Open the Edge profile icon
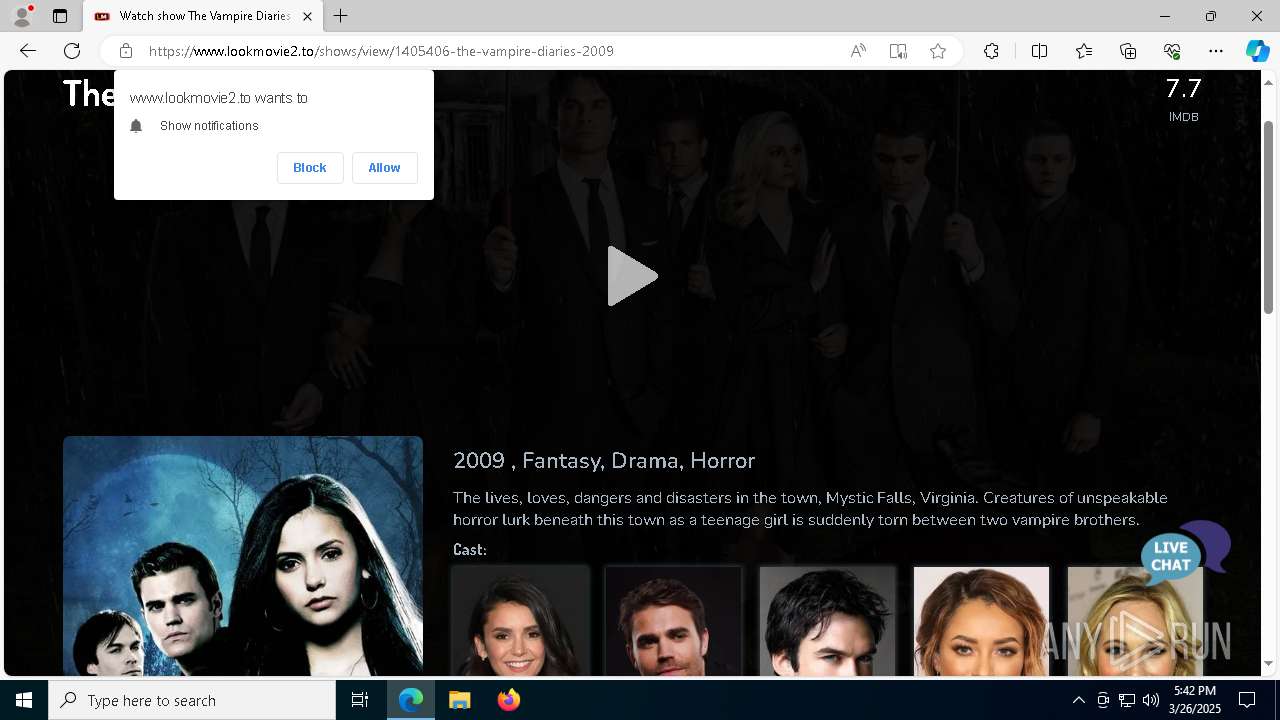 pos(22,16)
